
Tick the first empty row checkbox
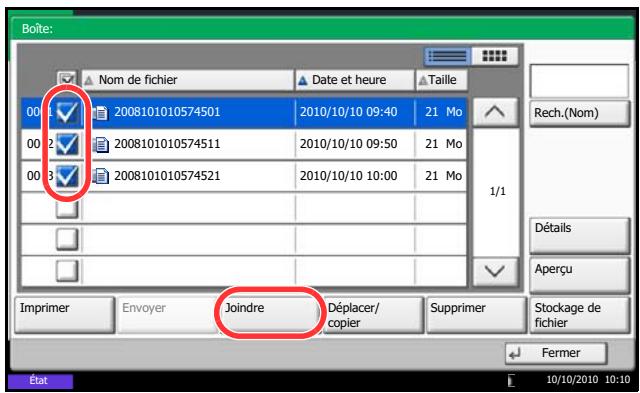[67, 208]
